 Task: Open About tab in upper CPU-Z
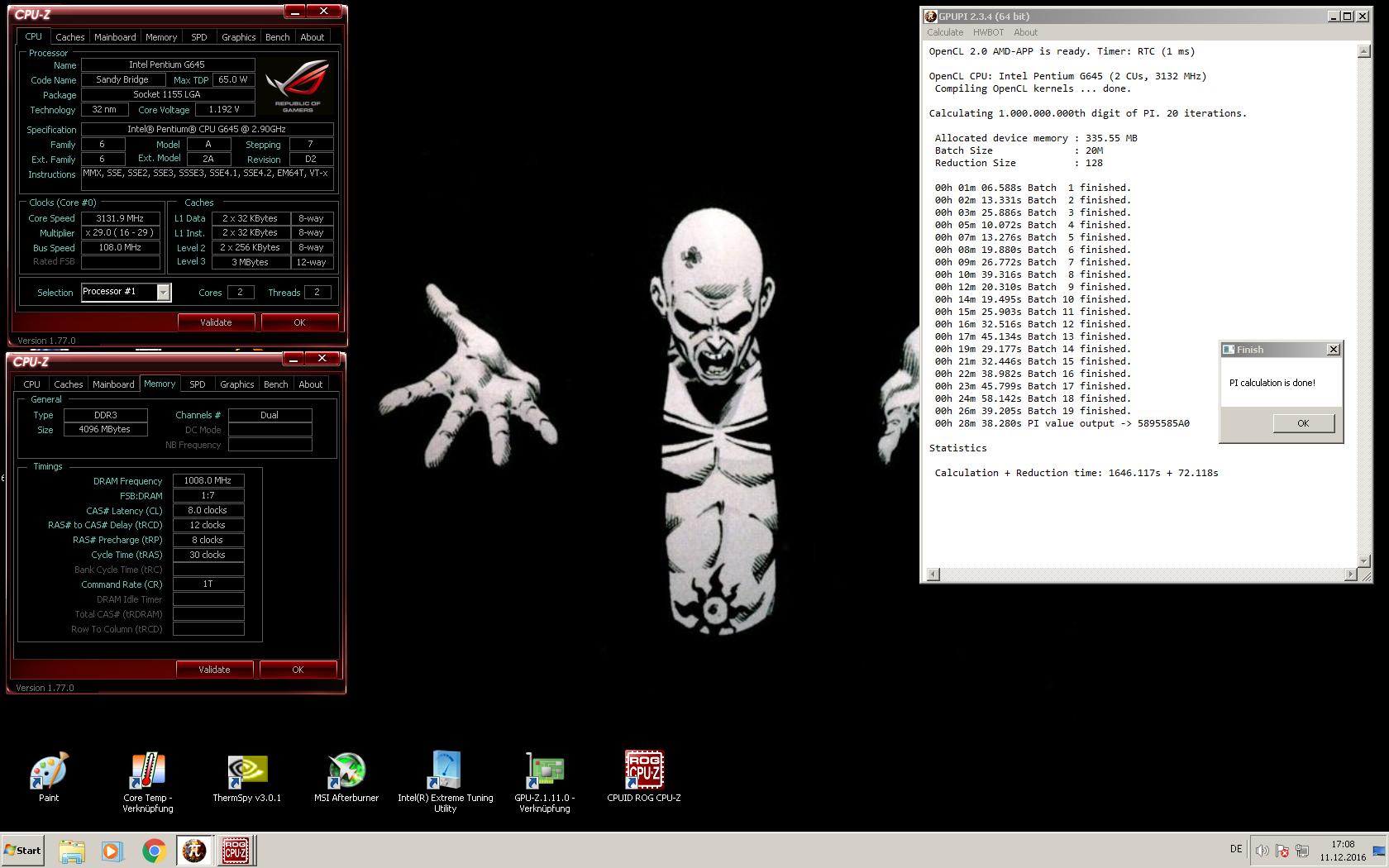313,37
